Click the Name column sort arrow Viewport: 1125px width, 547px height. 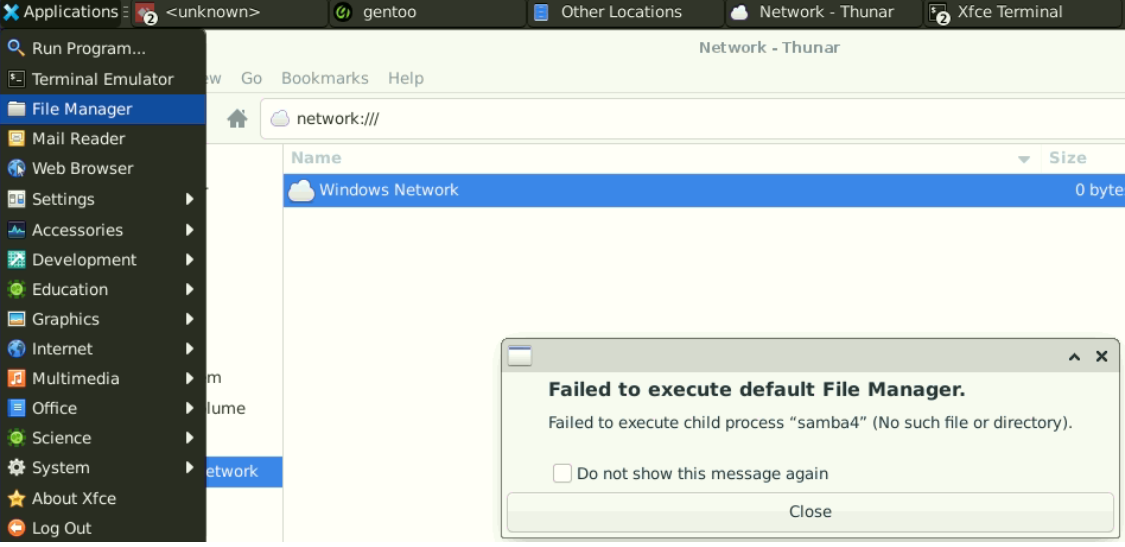(x=1023, y=159)
